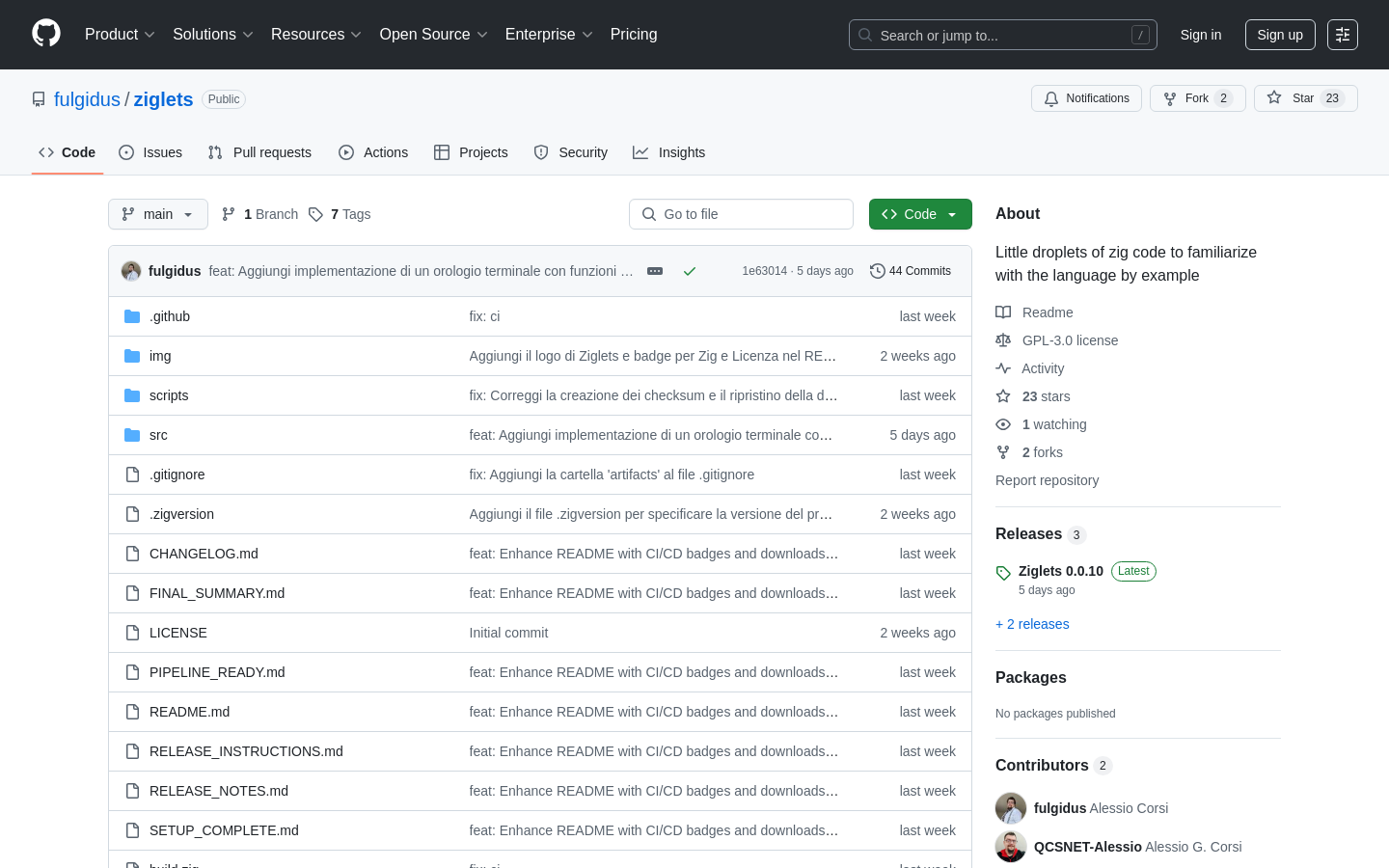Open FINAL_SUMMARY.md file

point(217,593)
